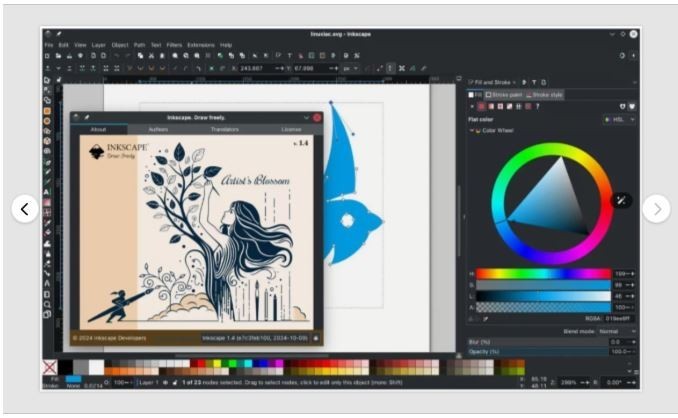678x418 pixels.
Task: Select the Zoom magnifier tool in toolbox
Action: pyautogui.click(x=47, y=304)
